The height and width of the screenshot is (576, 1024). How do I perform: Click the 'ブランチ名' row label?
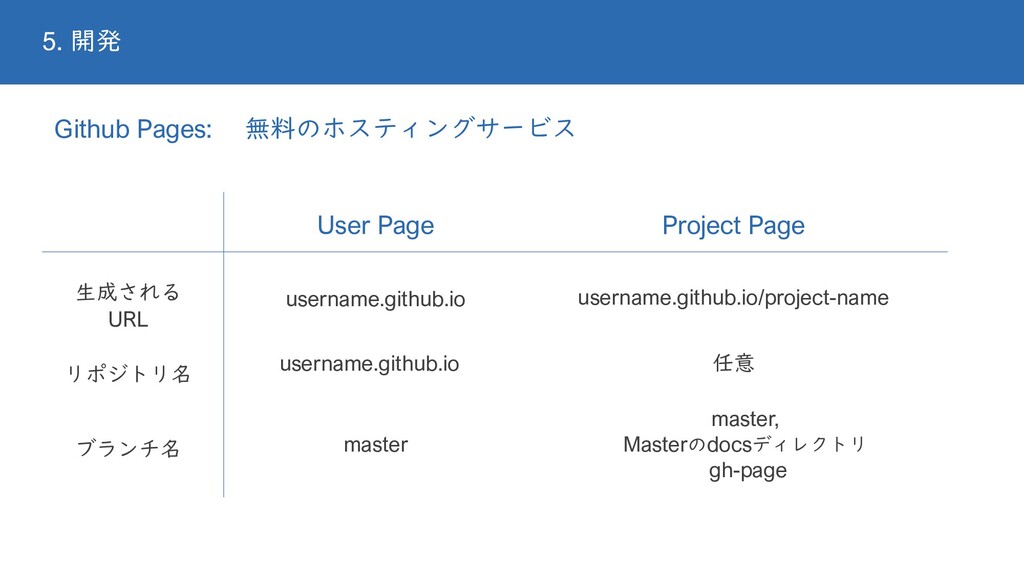tap(128, 448)
